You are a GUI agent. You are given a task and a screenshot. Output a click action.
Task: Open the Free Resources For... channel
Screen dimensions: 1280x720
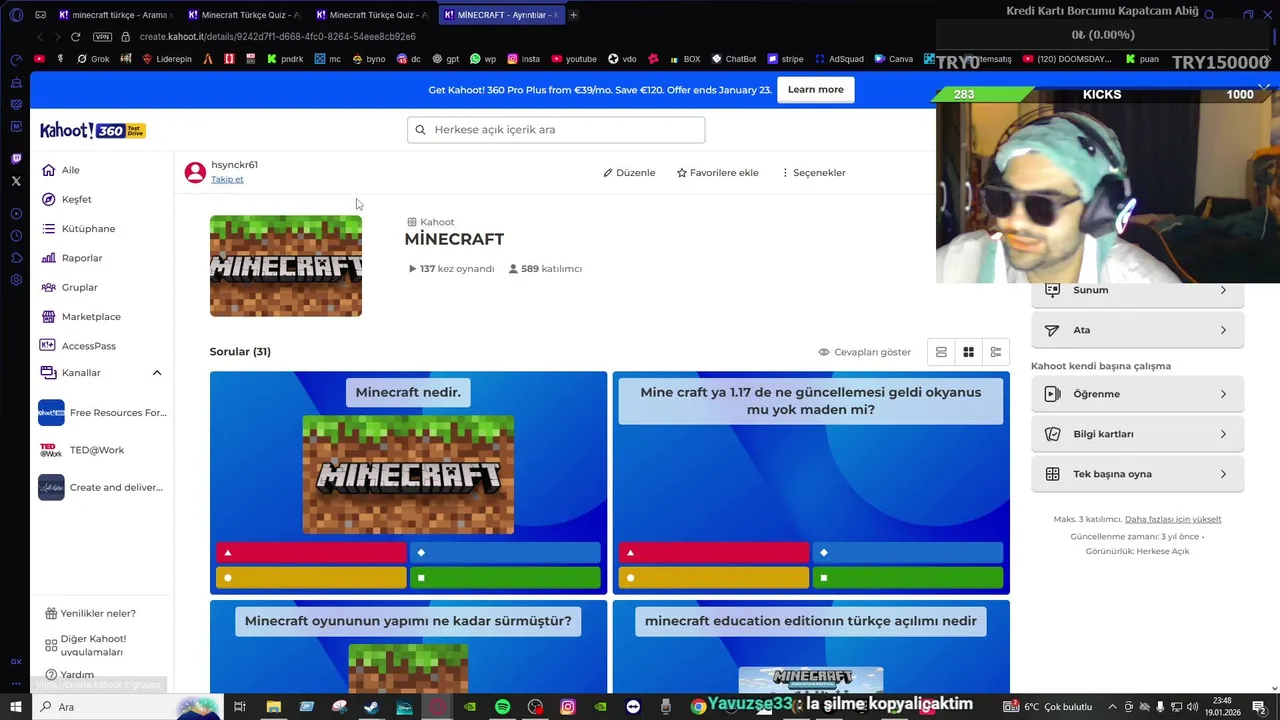(102, 413)
